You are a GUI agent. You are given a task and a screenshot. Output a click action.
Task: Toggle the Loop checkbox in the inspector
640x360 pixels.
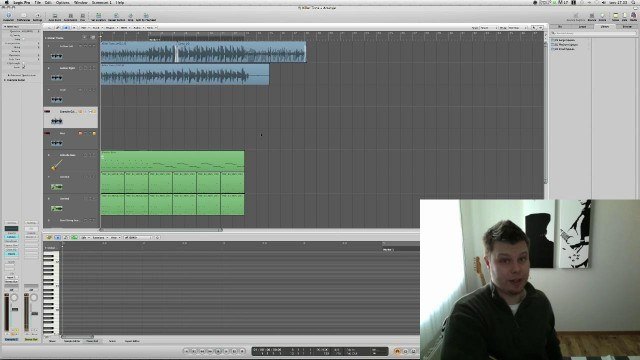click(x=23, y=39)
